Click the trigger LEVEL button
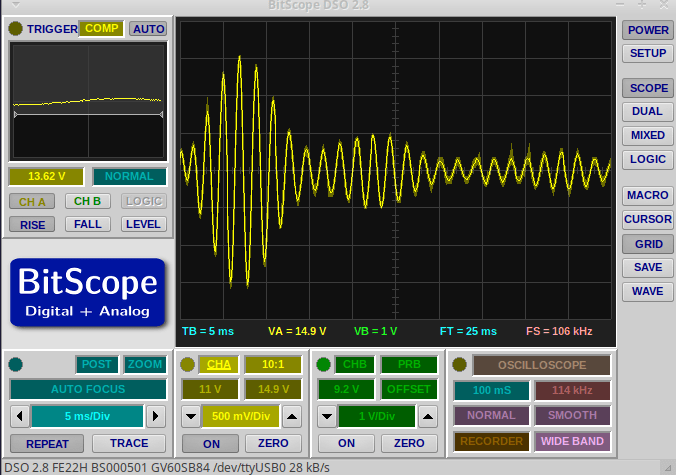676x475 pixels. tap(144, 225)
